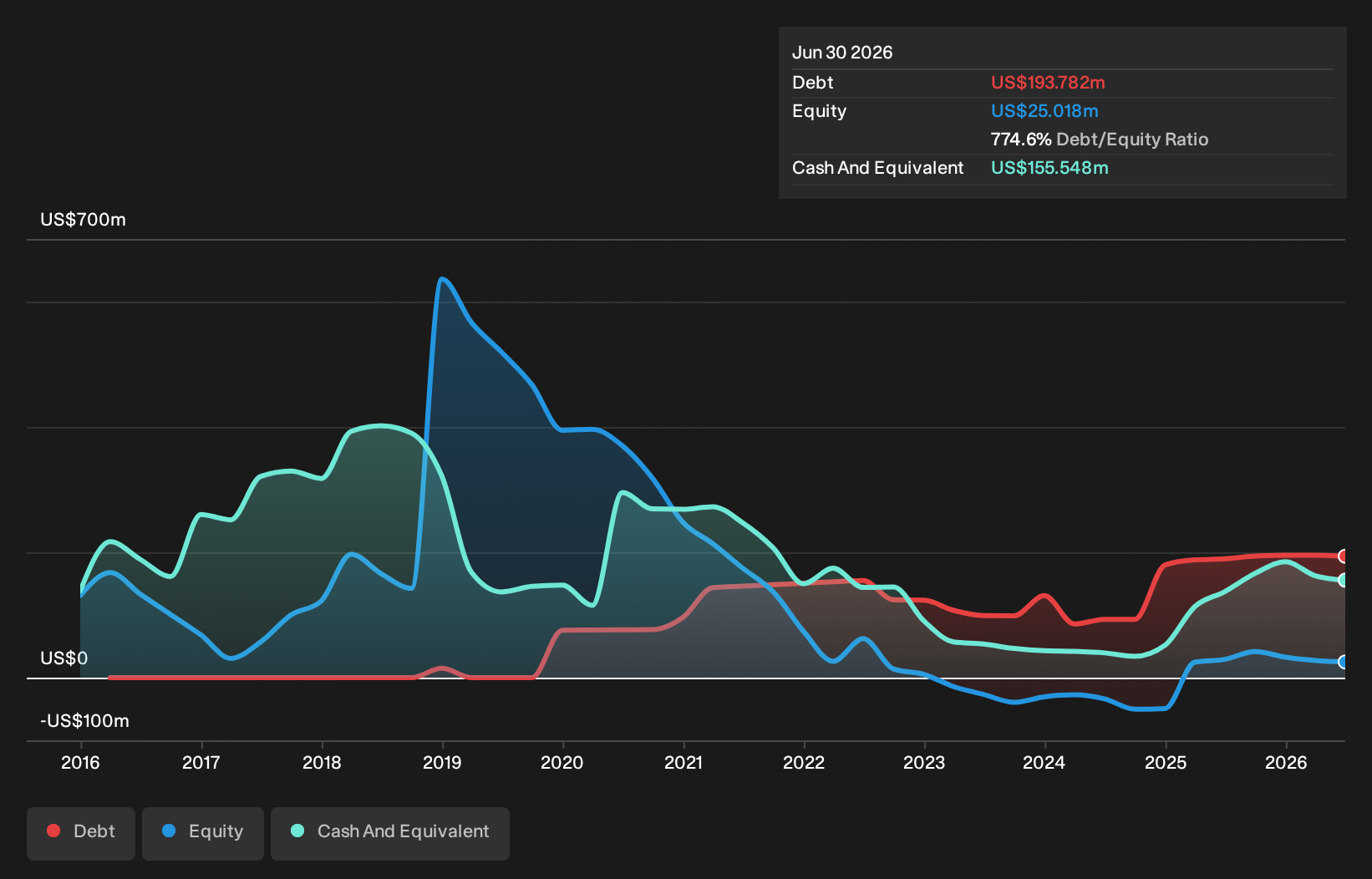
Task: Click the Debt row label in tooltip
Action: pos(813,83)
